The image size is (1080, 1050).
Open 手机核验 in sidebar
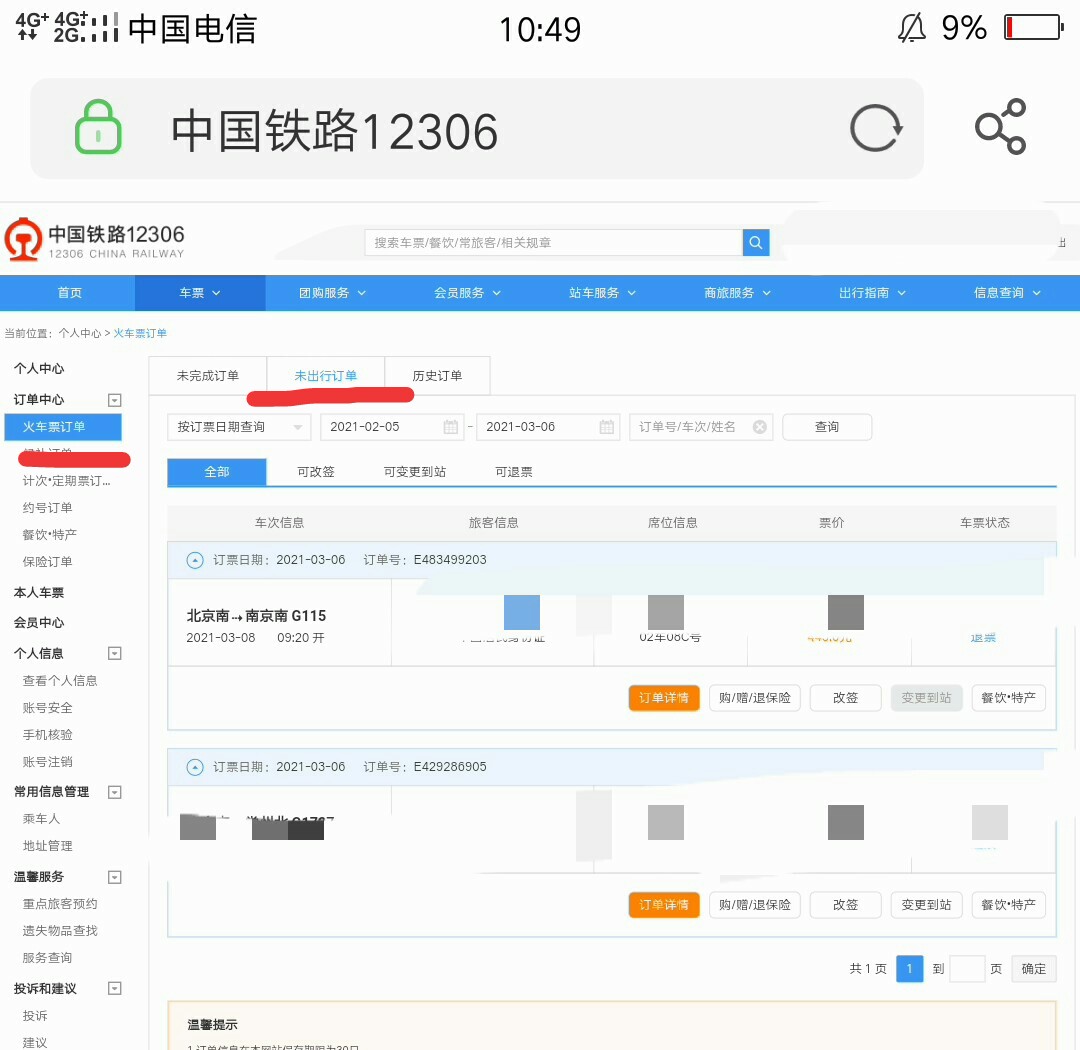(48, 734)
